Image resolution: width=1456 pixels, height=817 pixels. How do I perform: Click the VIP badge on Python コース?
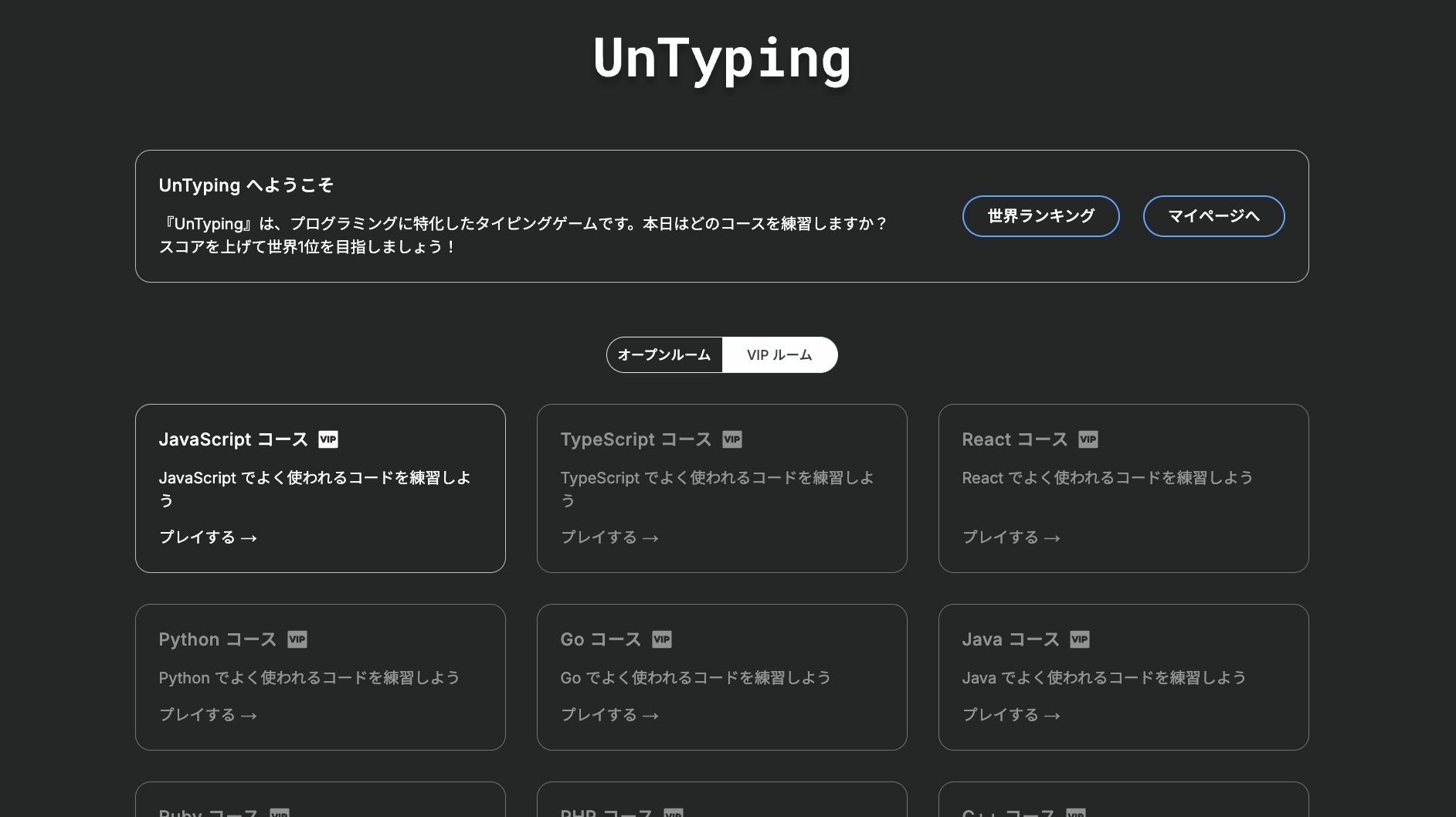click(x=297, y=639)
